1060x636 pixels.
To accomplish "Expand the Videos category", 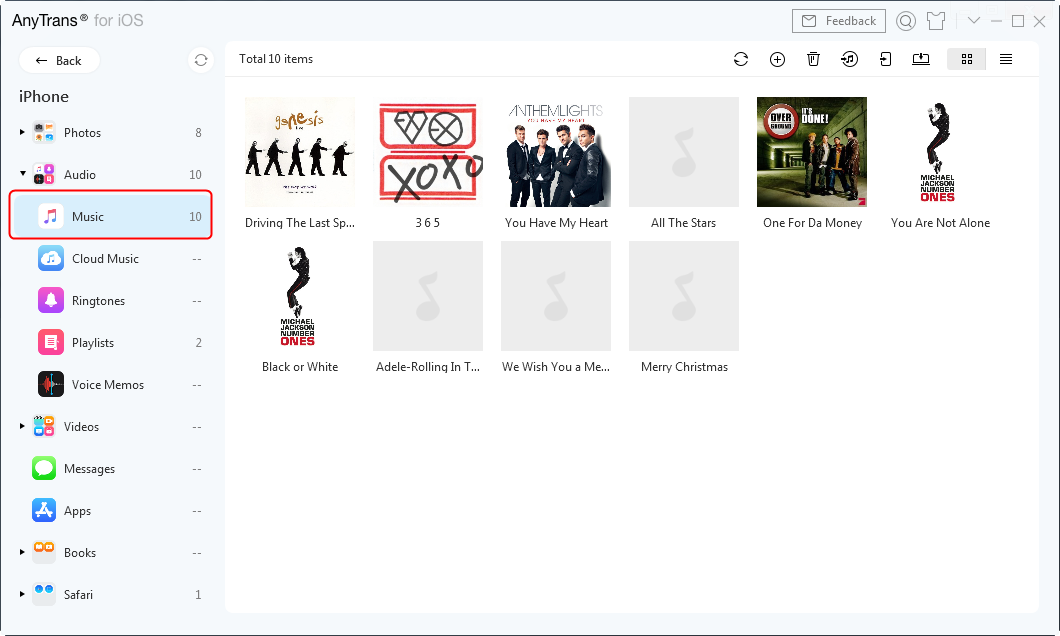I will 22,426.
